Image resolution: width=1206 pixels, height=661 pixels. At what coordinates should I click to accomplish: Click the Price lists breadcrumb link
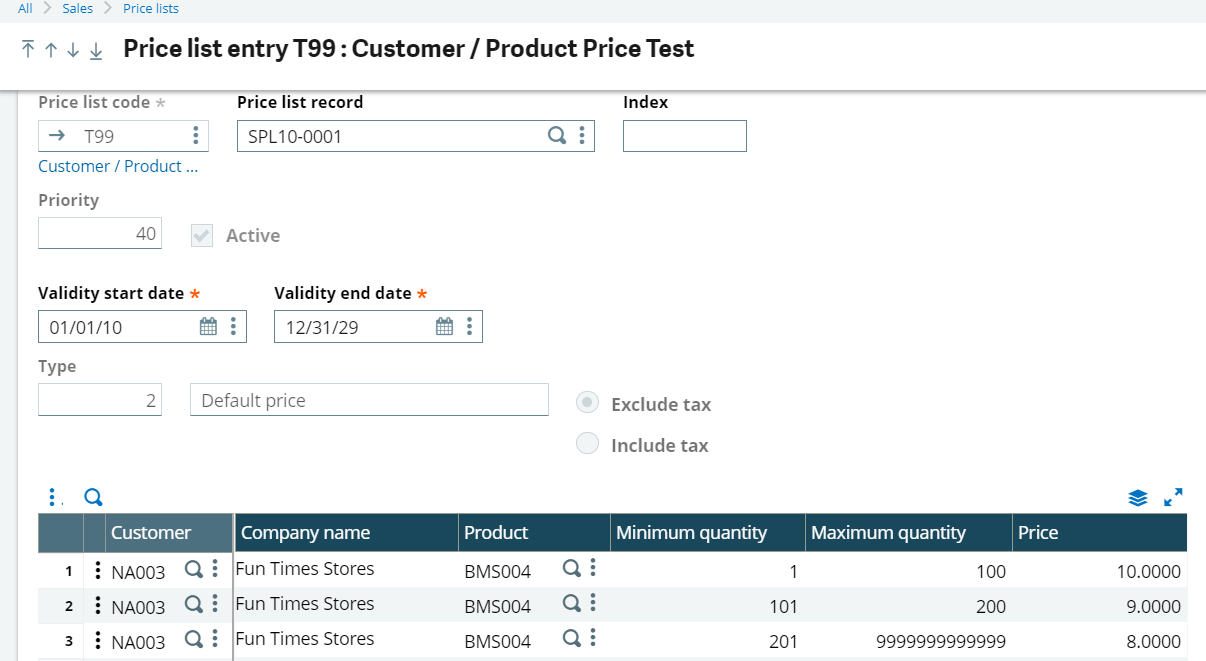(x=150, y=8)
